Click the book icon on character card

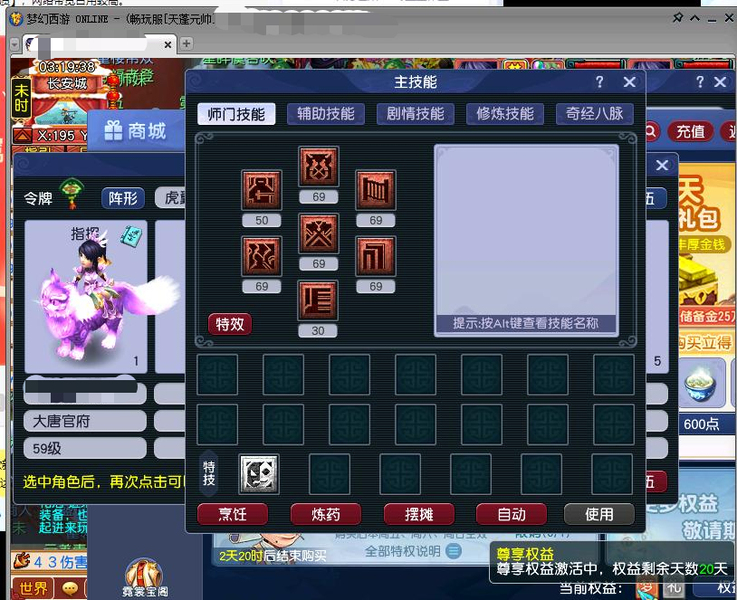132,237
